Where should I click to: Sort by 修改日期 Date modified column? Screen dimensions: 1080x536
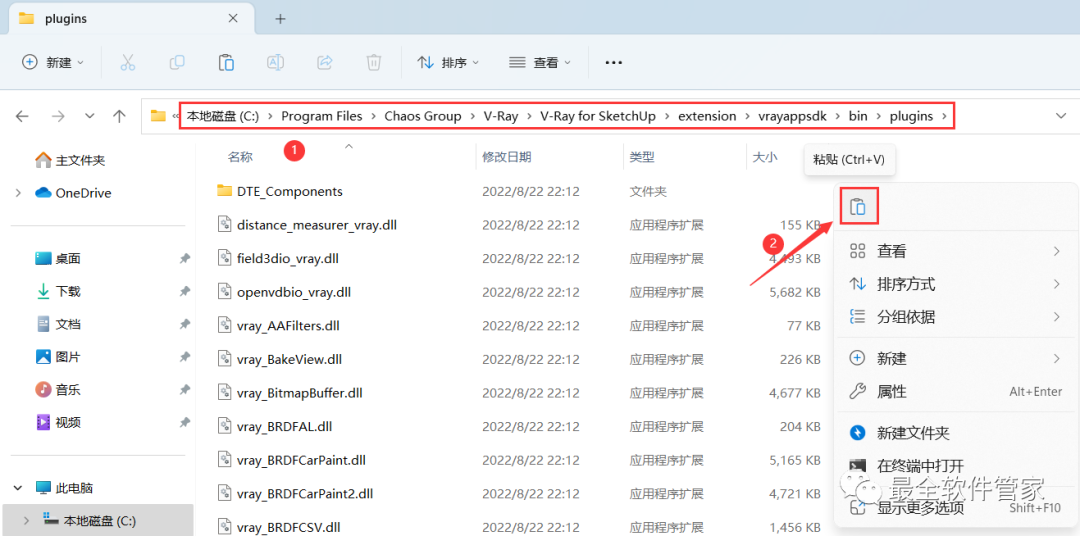click(x=506, y=157)
